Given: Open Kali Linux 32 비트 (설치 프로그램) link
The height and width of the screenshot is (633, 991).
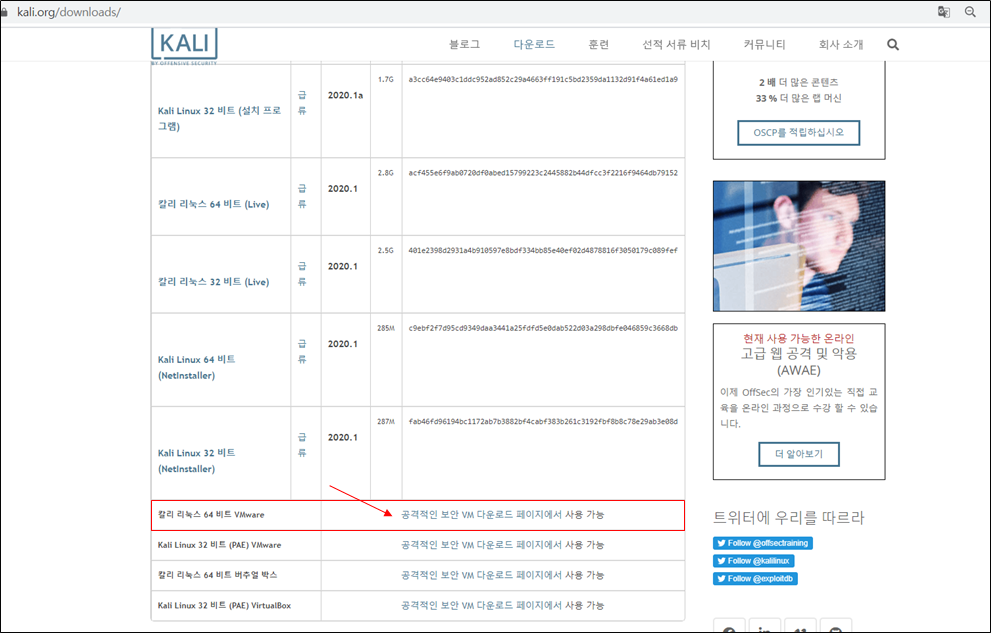Looking at the screenshot, I should (219, 118).
